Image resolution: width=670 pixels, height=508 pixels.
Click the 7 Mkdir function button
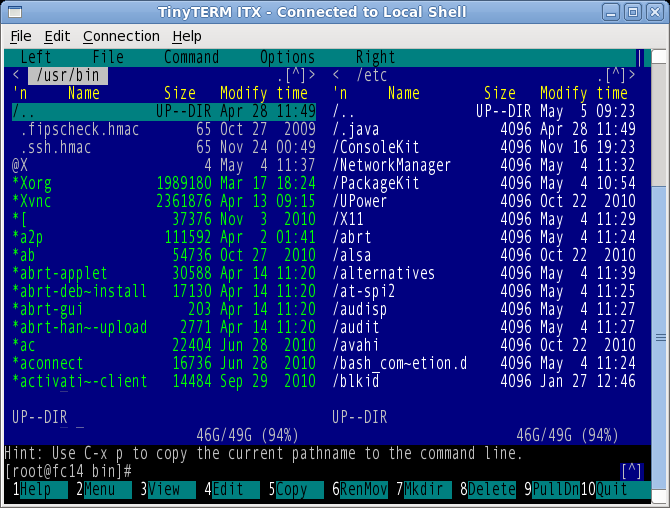(424, 489)
